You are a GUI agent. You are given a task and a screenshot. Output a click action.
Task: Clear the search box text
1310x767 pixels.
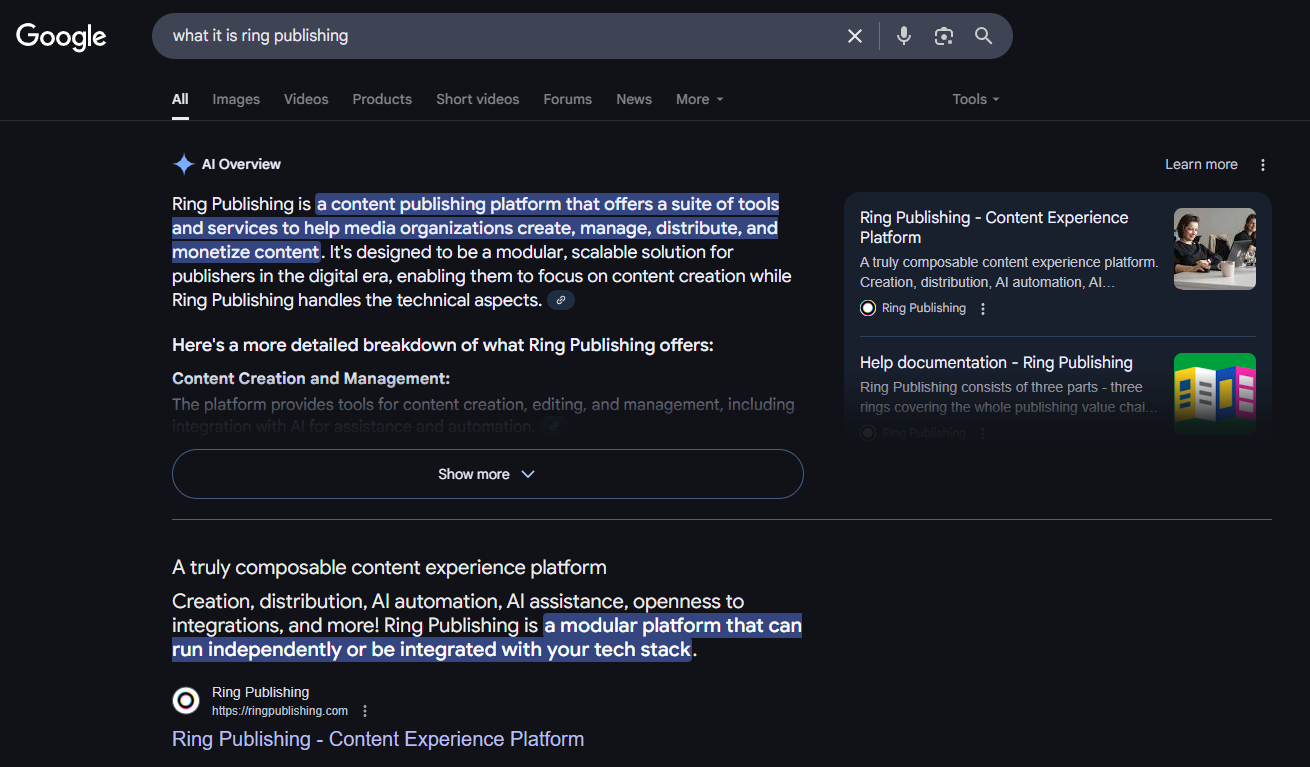855,36
